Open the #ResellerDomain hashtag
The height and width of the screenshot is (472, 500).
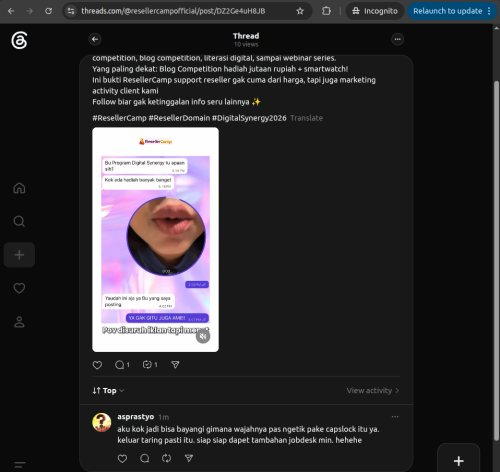click(x=179, y=118)
